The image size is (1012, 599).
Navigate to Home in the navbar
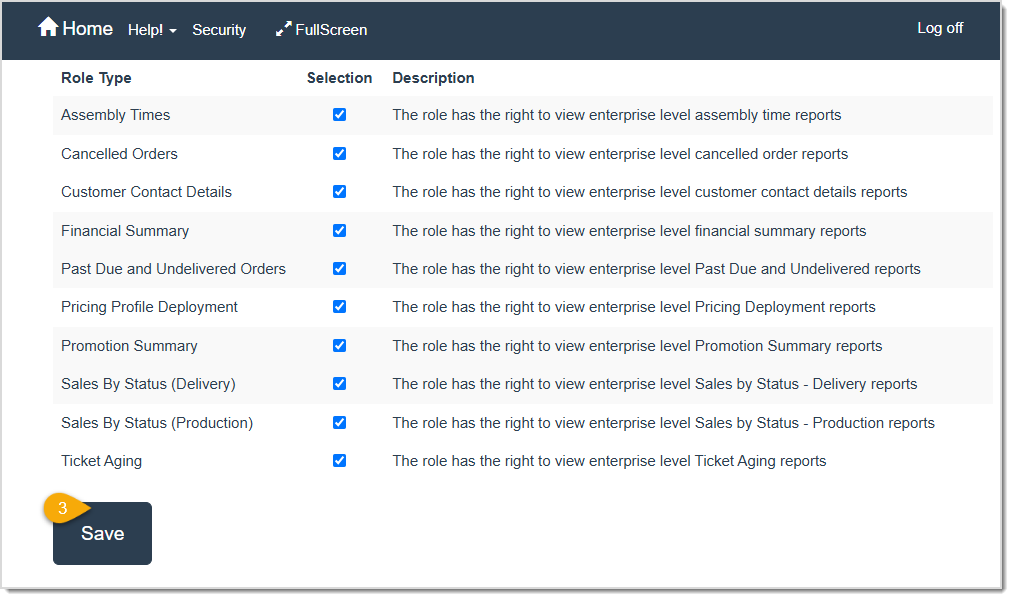point(85,28)
